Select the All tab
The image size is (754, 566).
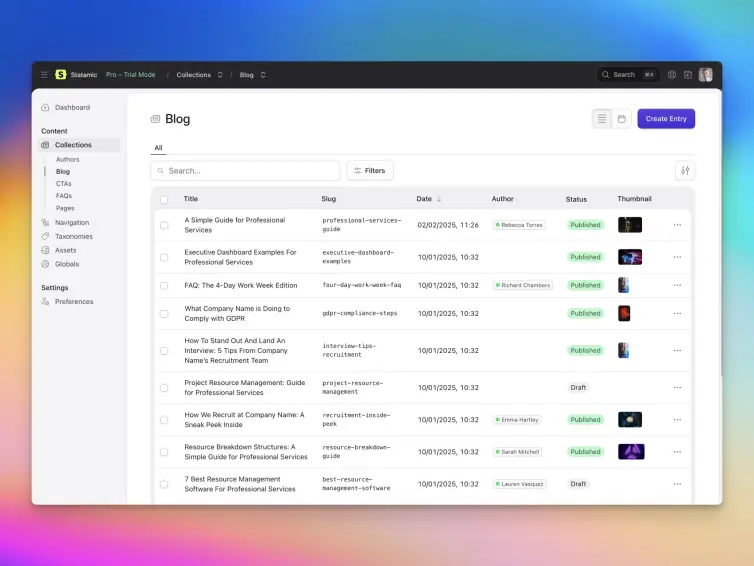pos(158,148)
